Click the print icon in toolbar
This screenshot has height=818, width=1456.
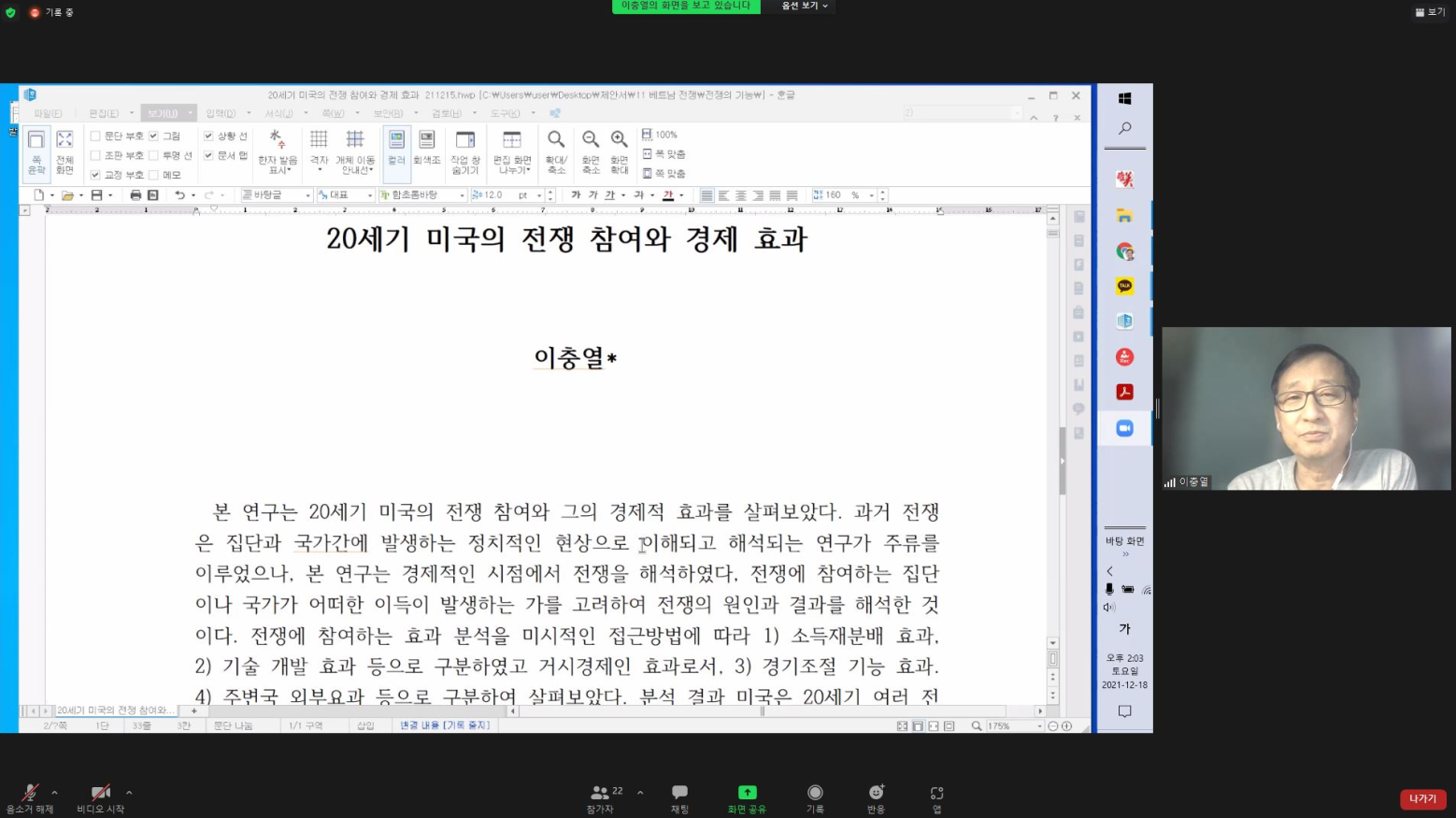pos(136,195)
